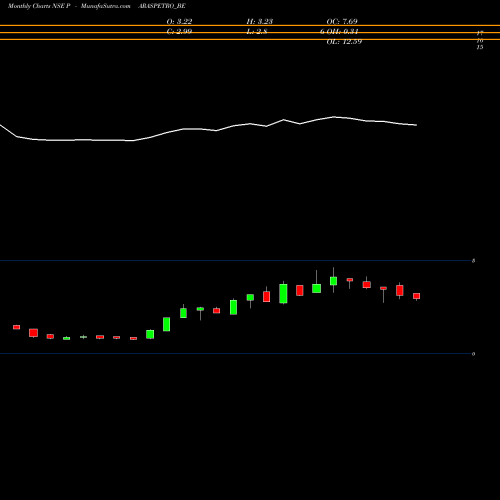
Task: Click the '8' price axis label
Action: [x=473, y=261]
